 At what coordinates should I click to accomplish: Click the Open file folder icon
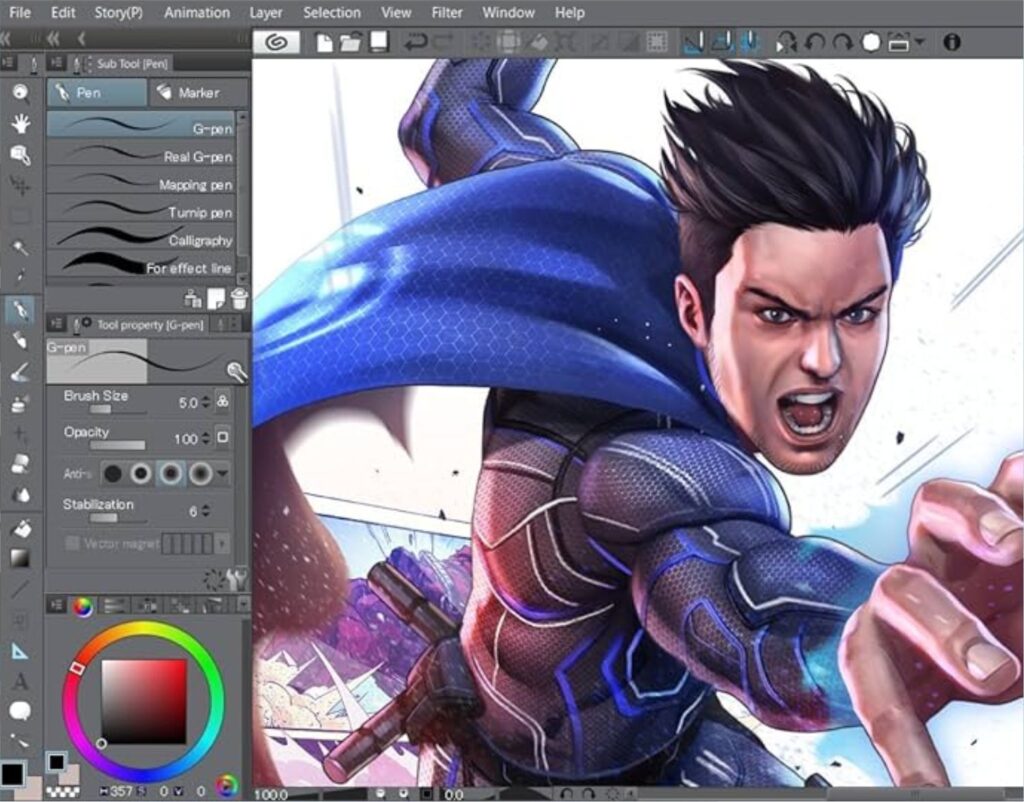coord(350,42)
